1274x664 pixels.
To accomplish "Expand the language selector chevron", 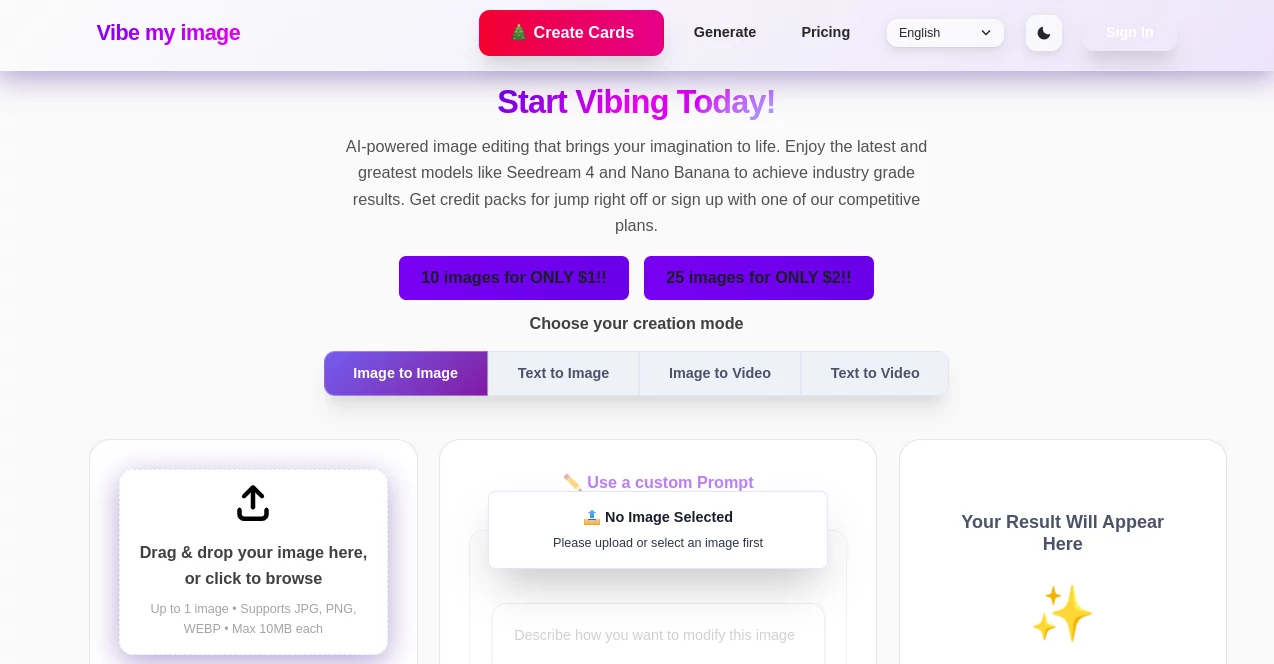I will coord(986,33).
